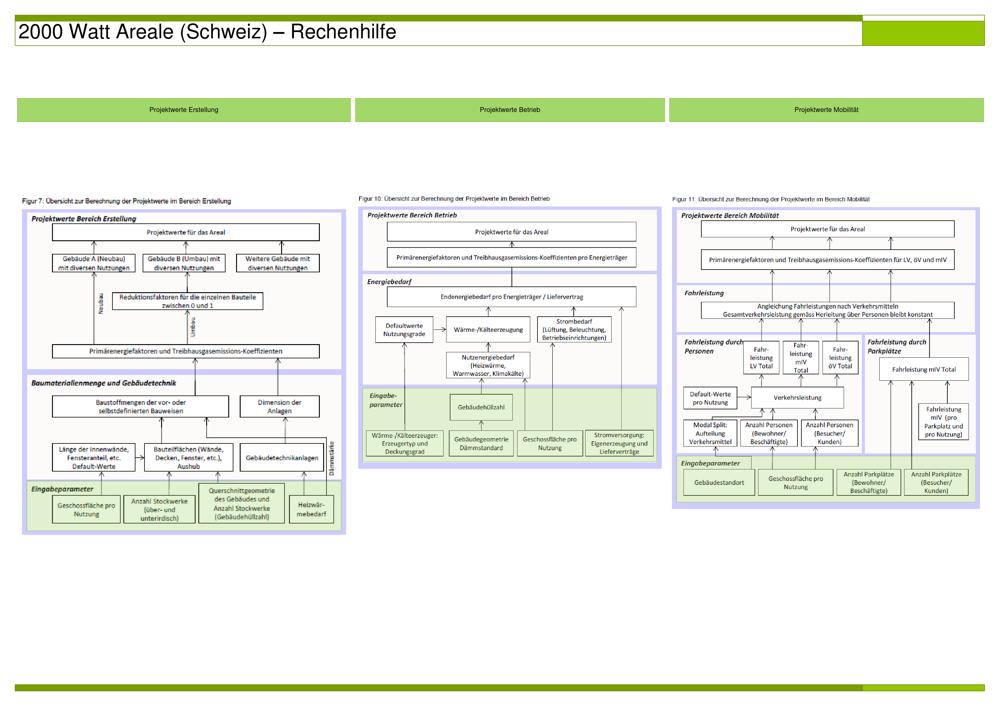Click the Modal Split Aufteilung Verkehrsmittel box
This screenshot has height=707, width=1000.
coord(711,433)
